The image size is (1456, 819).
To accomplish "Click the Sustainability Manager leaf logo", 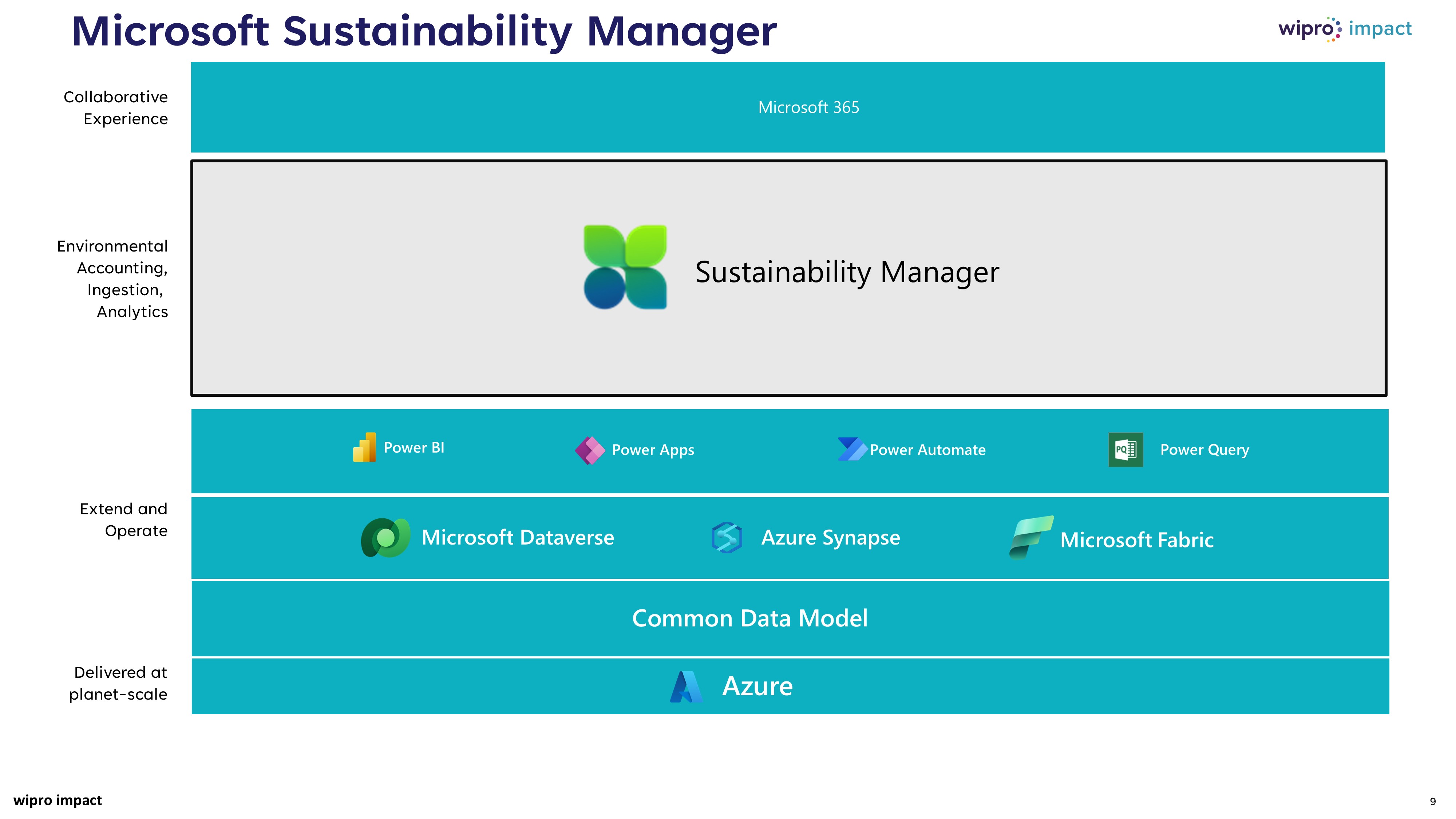I will pyautogui.click(x=625, y=267).
